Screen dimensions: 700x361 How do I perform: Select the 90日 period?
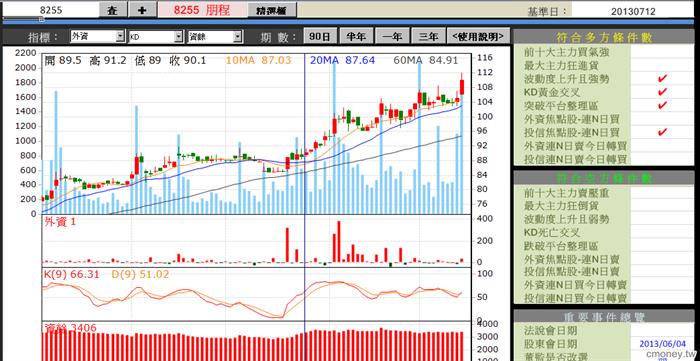[x=320, y=37]
